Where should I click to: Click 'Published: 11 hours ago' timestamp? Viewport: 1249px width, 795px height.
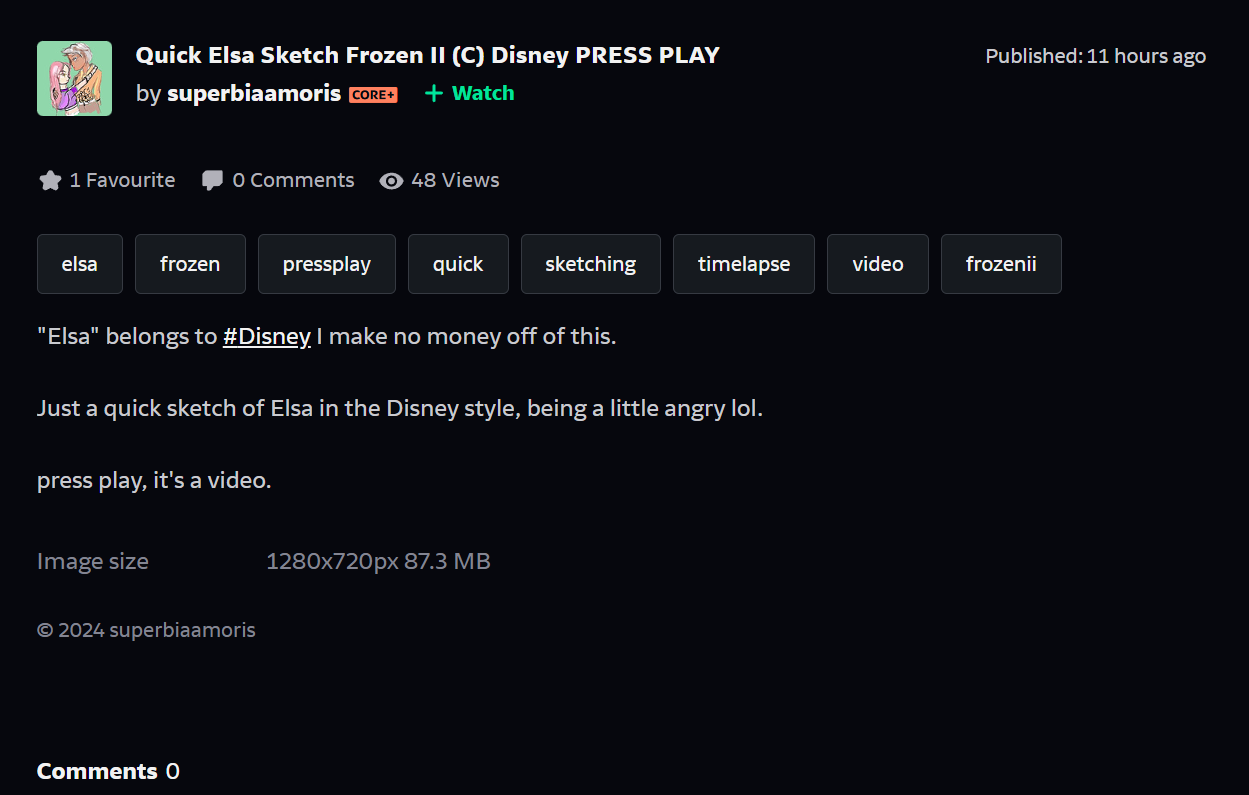(x=1096, y=56)
